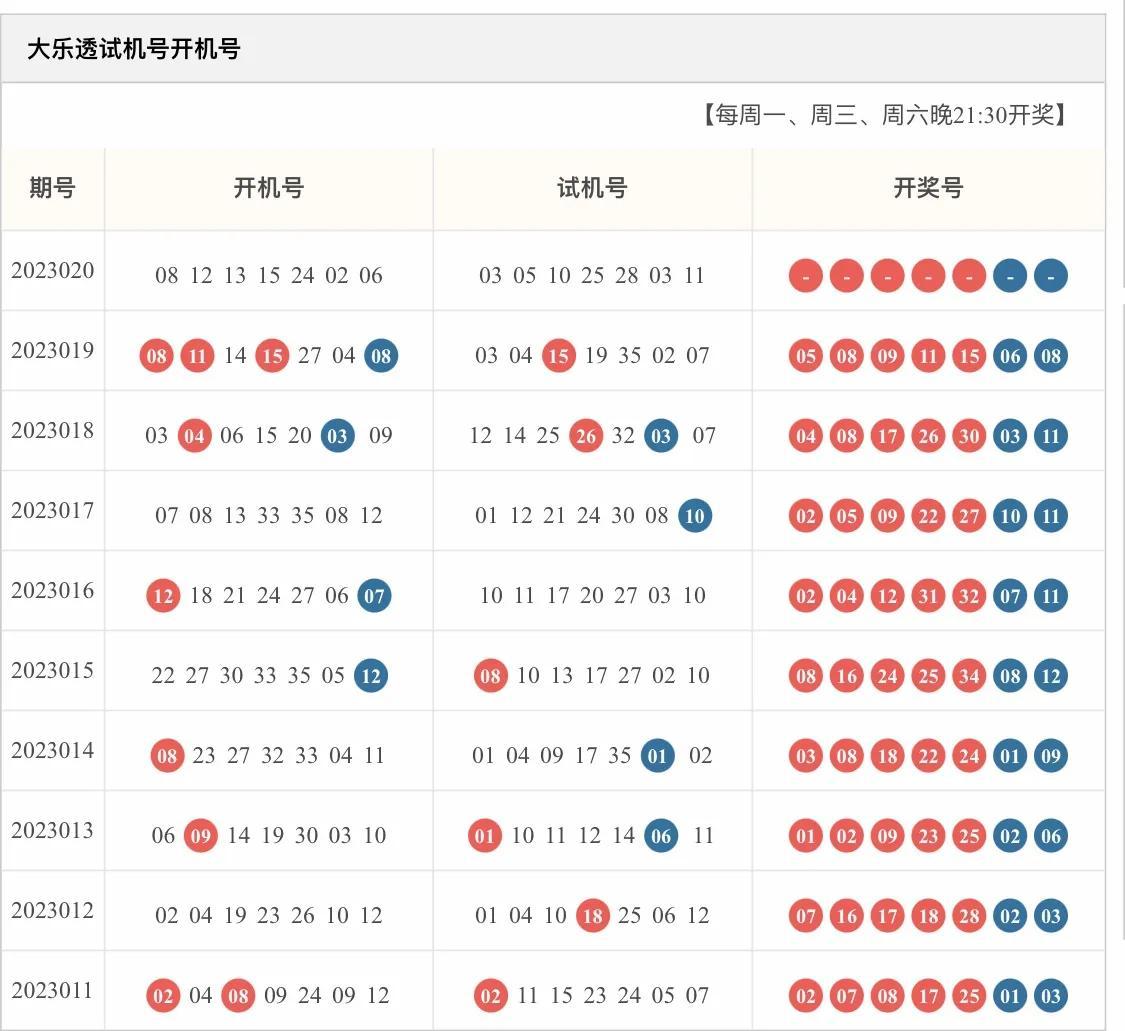Click red ball 04 in 2023018 开机号
Viewport: 1125px width, 1031px height.
[x=194, y=436]
